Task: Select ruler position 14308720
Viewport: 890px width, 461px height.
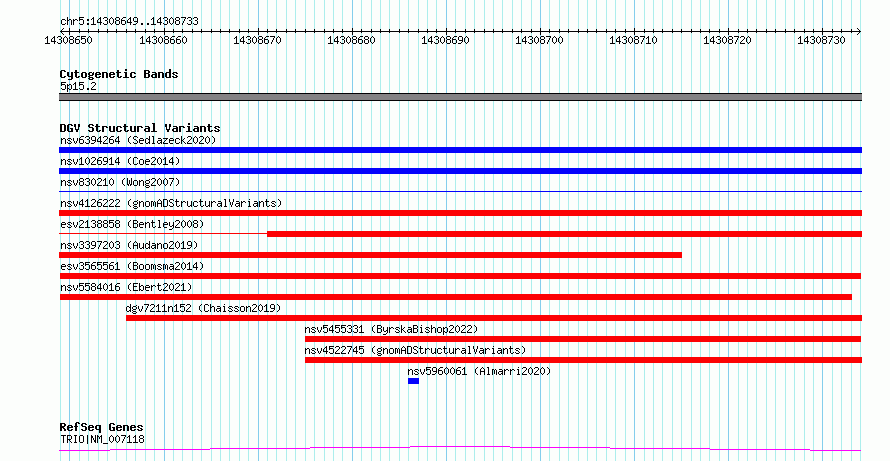Action: point(727,40)
